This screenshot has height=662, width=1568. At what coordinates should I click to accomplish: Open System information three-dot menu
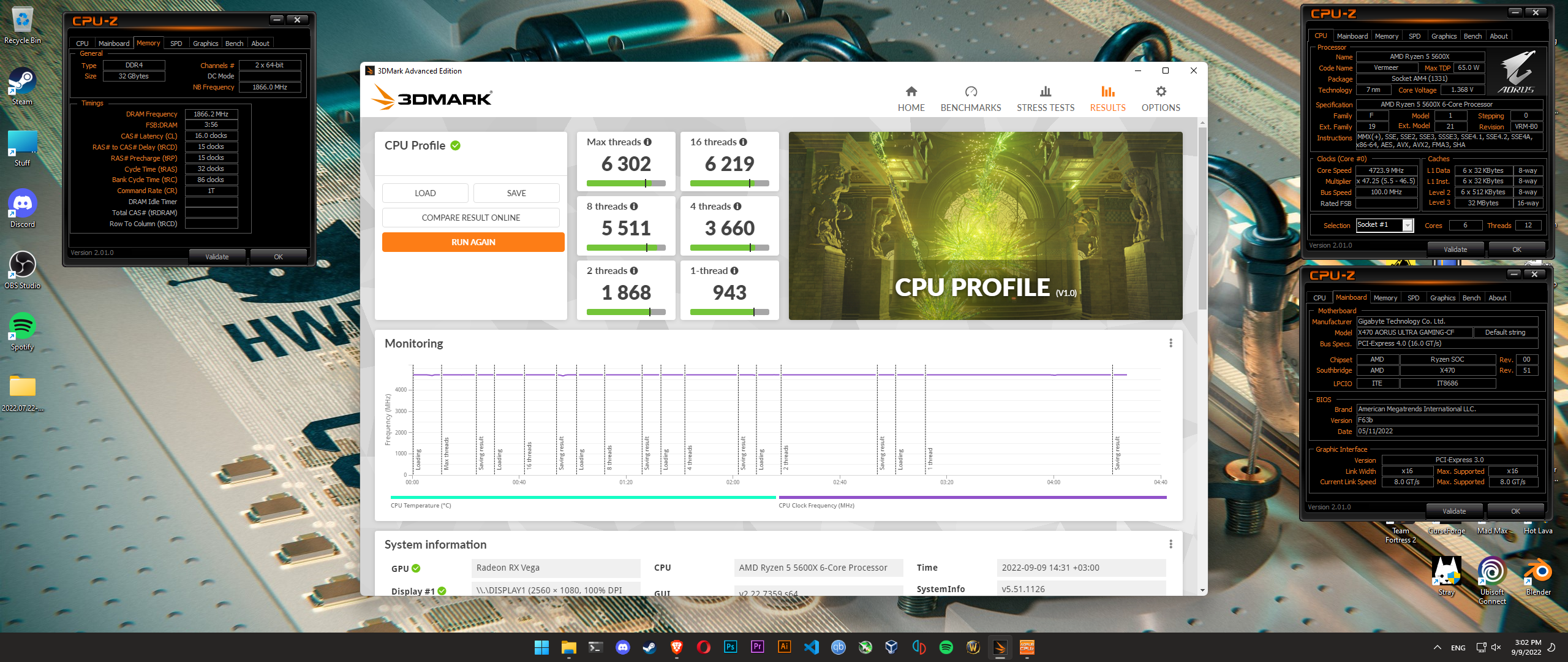[1170, 544]
